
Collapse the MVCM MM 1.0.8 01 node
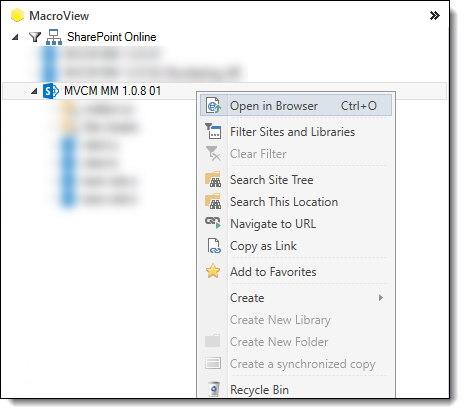34,91
